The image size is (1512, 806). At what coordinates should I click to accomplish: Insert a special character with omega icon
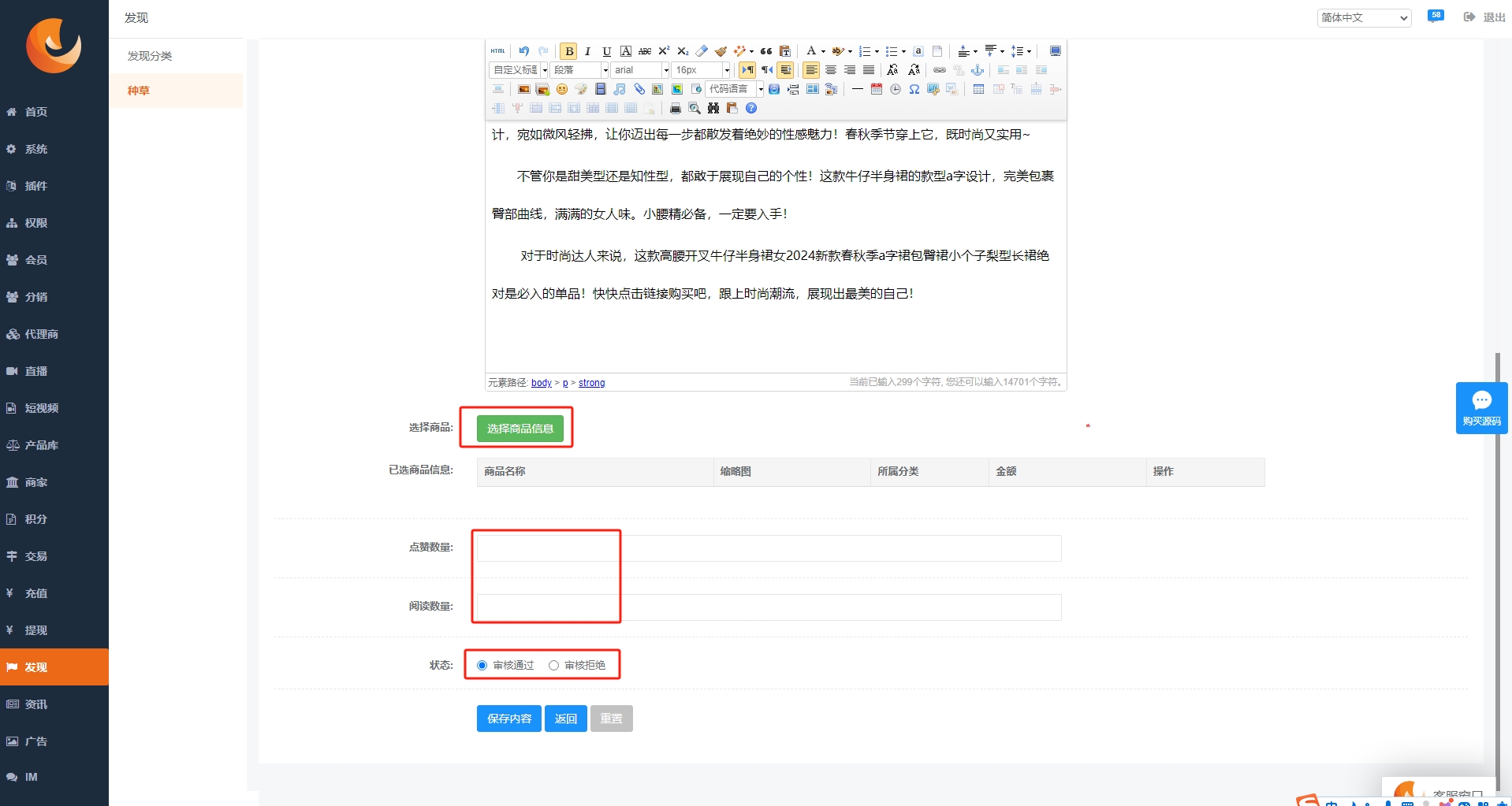click(914, 89)
